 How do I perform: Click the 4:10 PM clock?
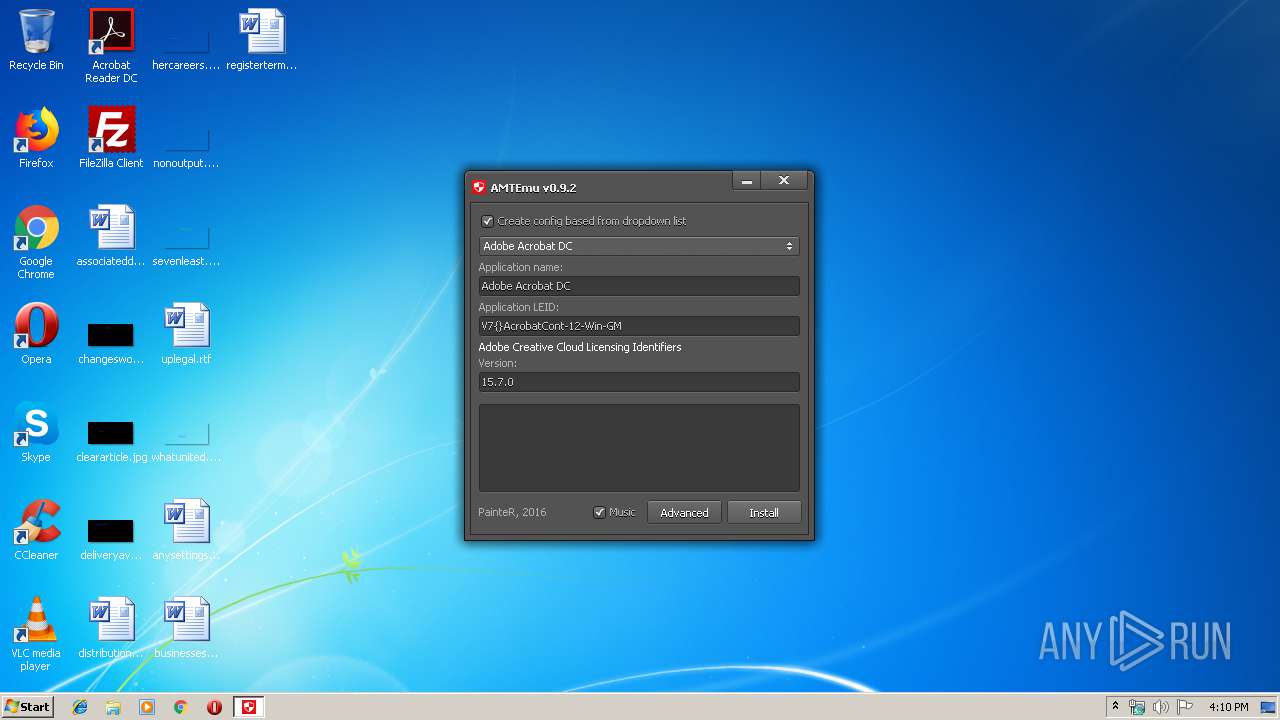click(1228, 707)
